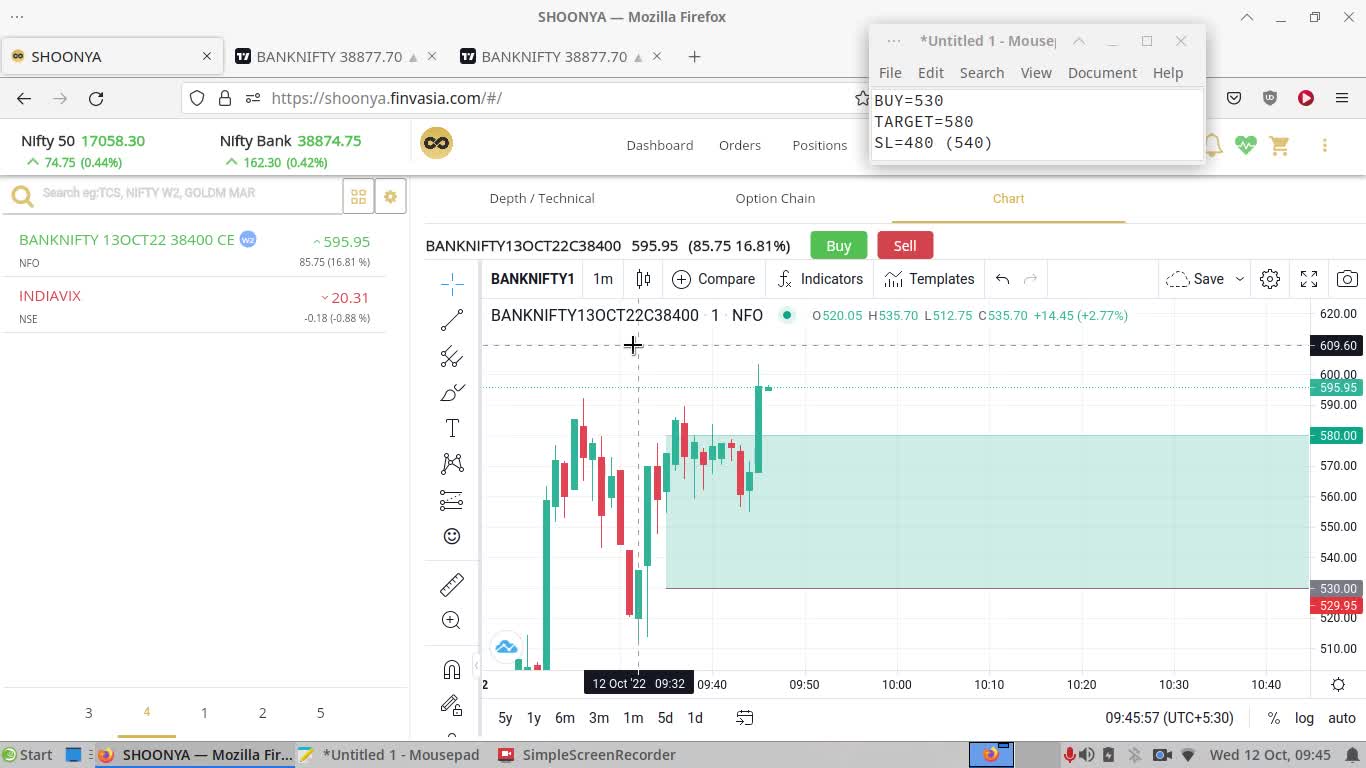Image resolution: width=1366 pixels, height=768 pixels.
Task: Open Orders page
Action: point(740,145)
